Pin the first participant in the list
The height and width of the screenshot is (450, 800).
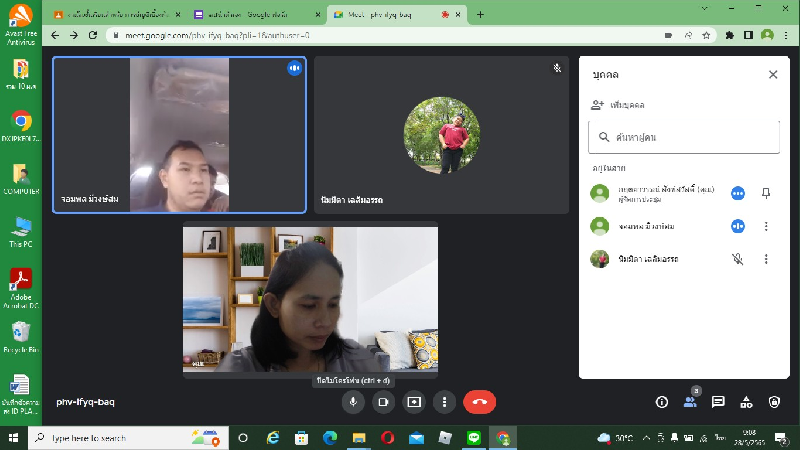[766, 193]
